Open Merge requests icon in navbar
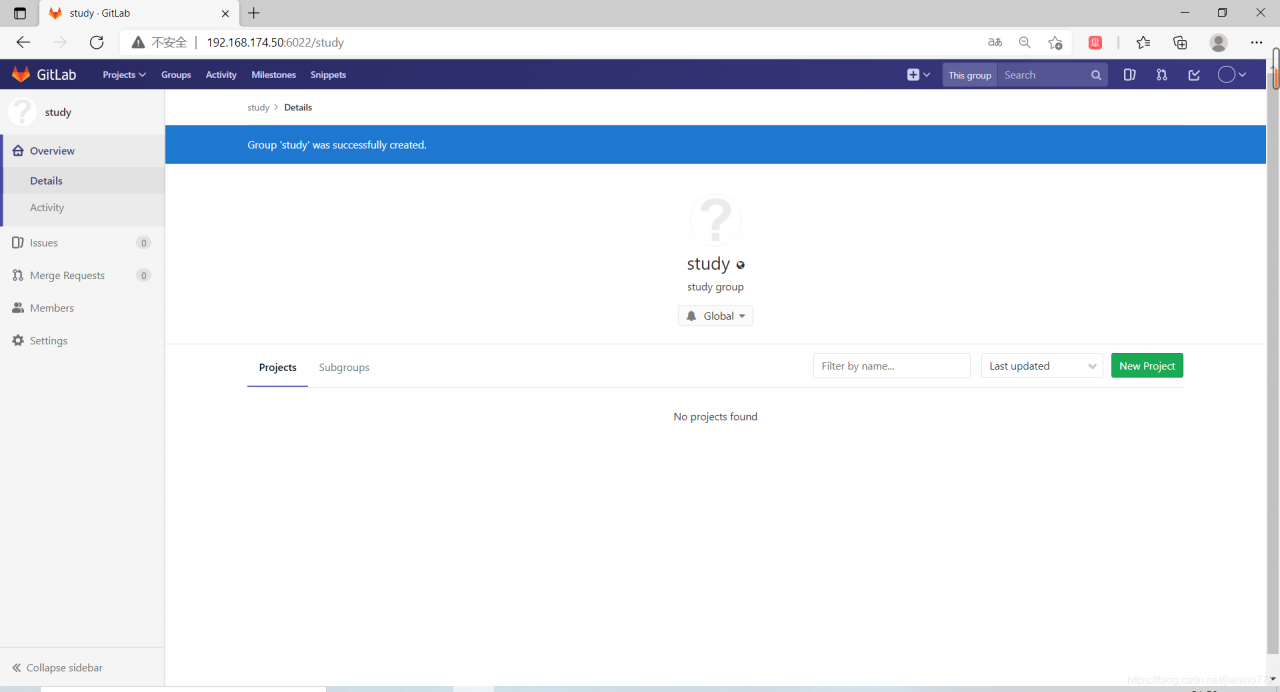This screenshot has height=692, width=1280. (x=1162, y=75)
